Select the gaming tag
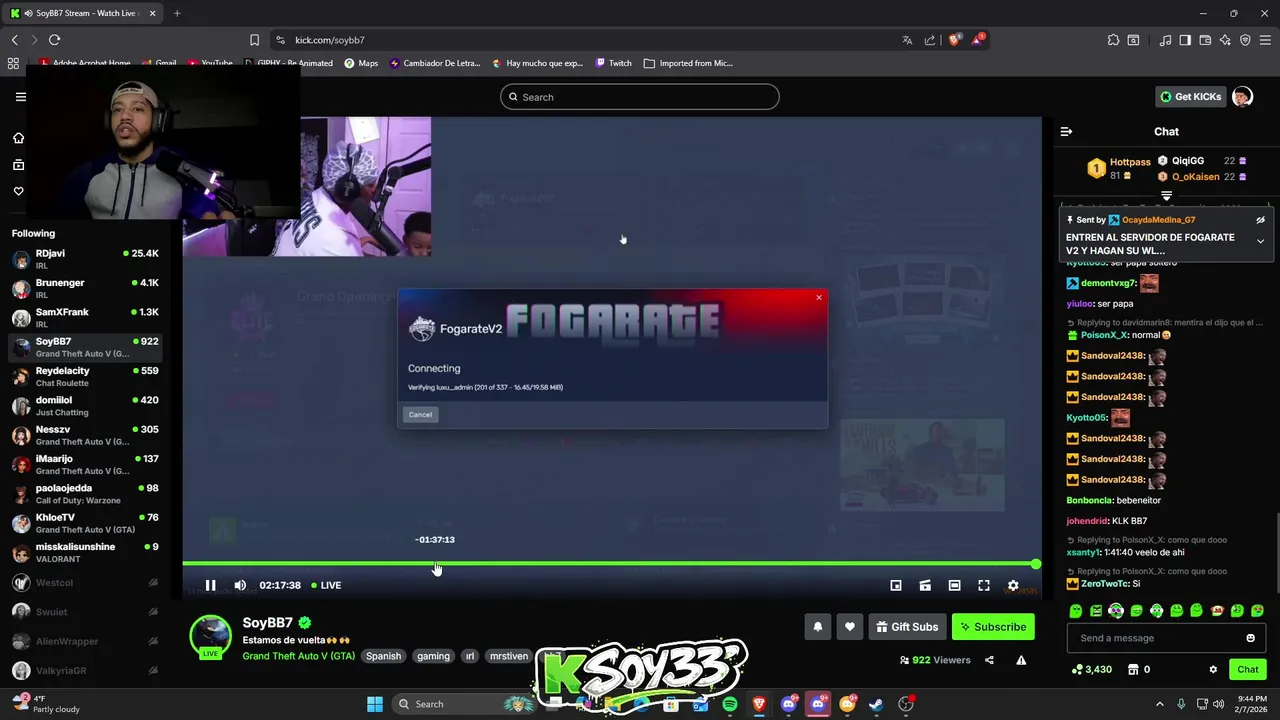The height and width of the screenshot is (720, 1280). (x=433, y=656)
